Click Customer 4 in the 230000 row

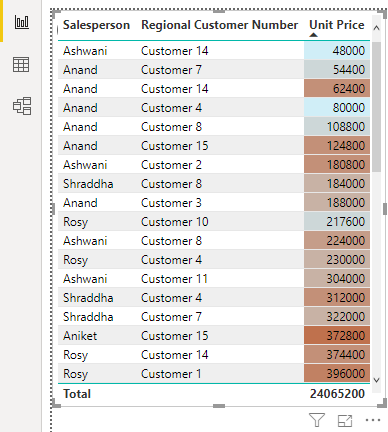(x=171, y=260)
